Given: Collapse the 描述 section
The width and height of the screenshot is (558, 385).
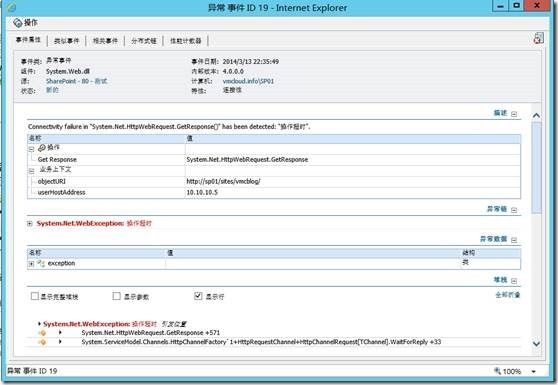Looking at the screenshot, I should click(514, 114).
